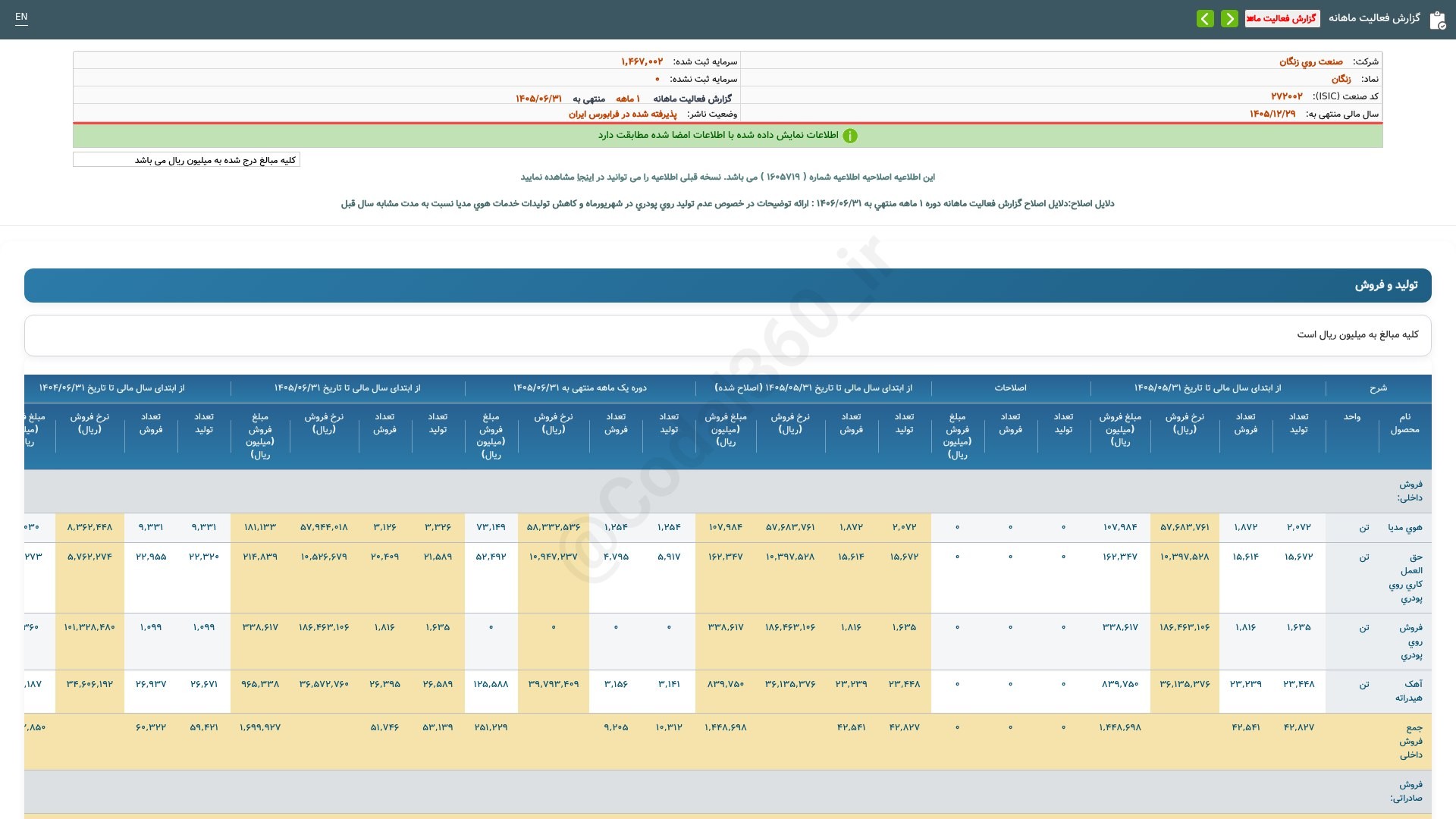Click registered capital value ۱,۴۶۷,۰۰۲

tap(642, 61)
